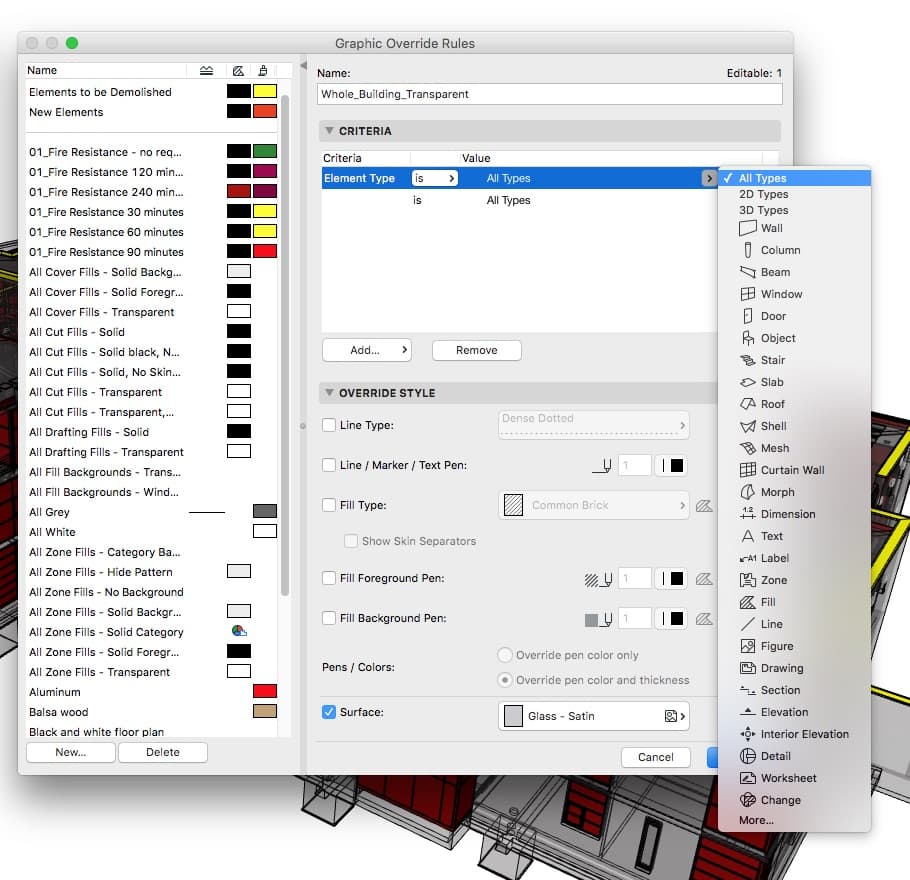Open More... at bottom of types menu

tap(756, 820)
